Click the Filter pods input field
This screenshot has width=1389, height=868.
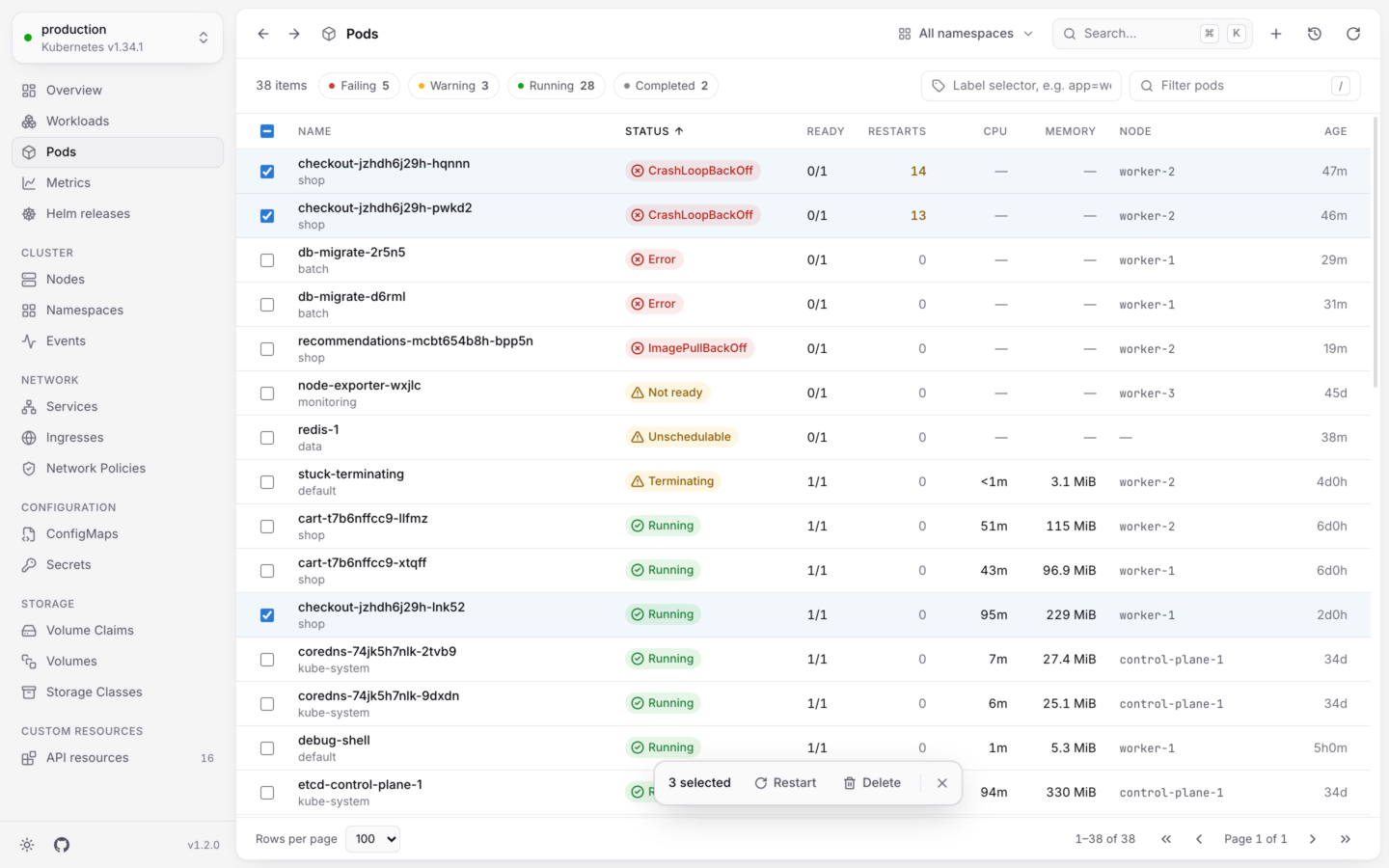[1245, 86]
